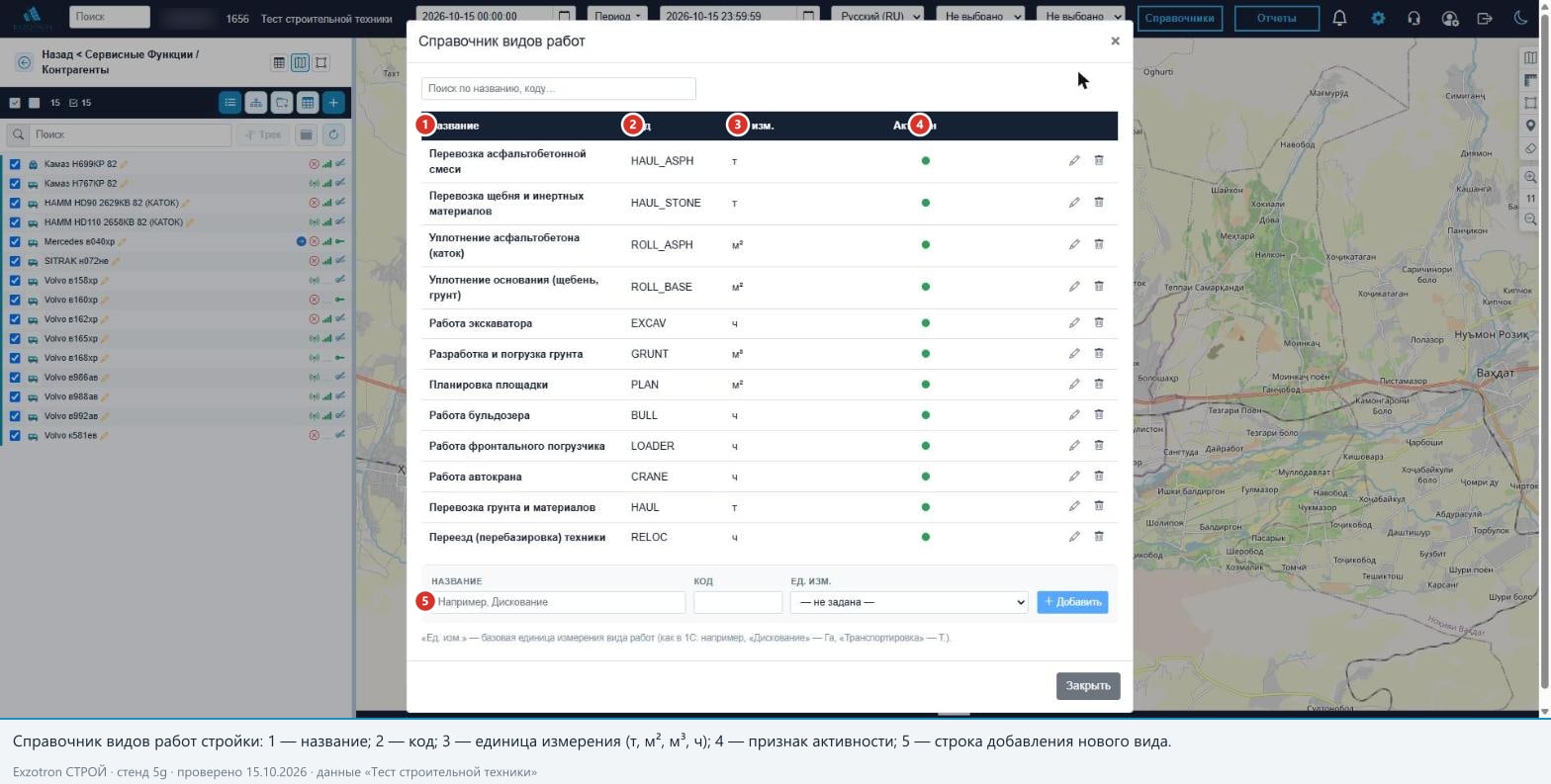Image resolution: width=1551 pixels, height=784 pixels.
Task: Edit the HAUL_ASPH work type row
Action: 1074,160
